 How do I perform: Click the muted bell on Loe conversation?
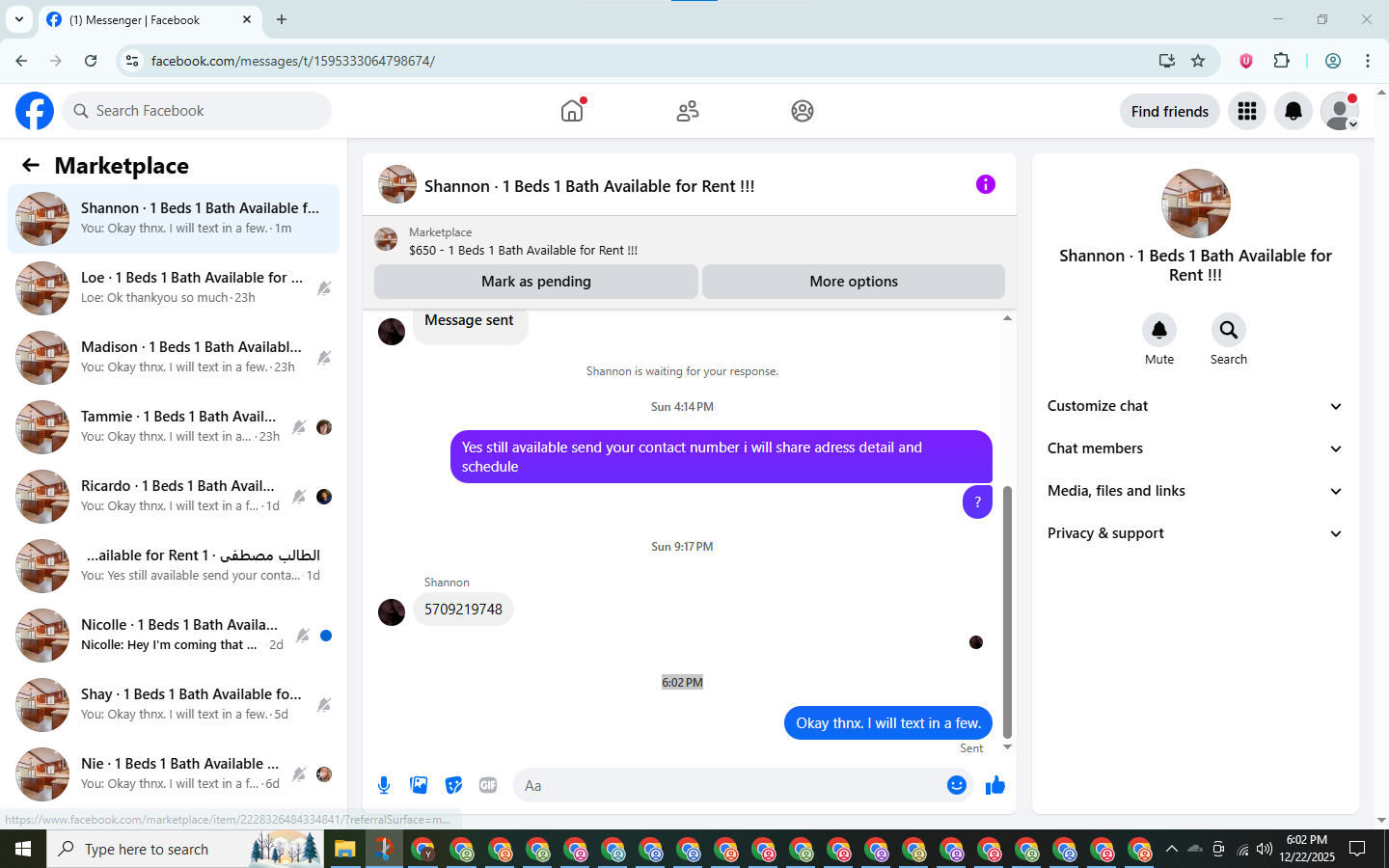coord(324,288)
